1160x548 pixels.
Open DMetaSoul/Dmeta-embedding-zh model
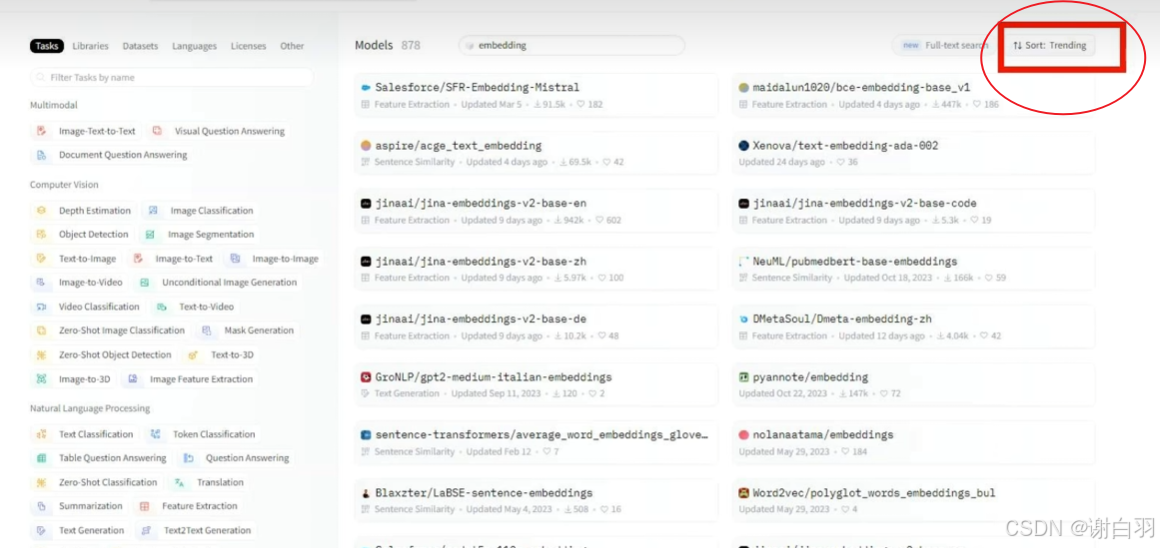[x=914, y=326]
